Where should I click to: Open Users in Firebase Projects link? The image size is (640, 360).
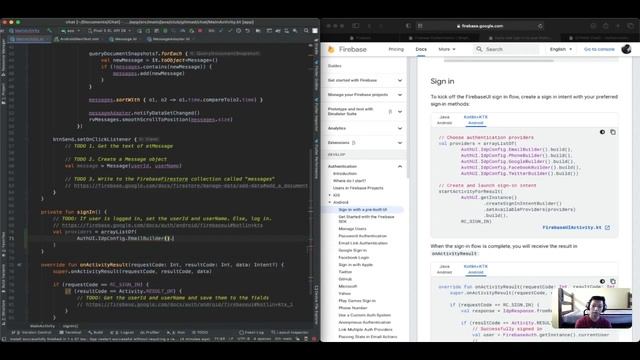pos(358,188)
